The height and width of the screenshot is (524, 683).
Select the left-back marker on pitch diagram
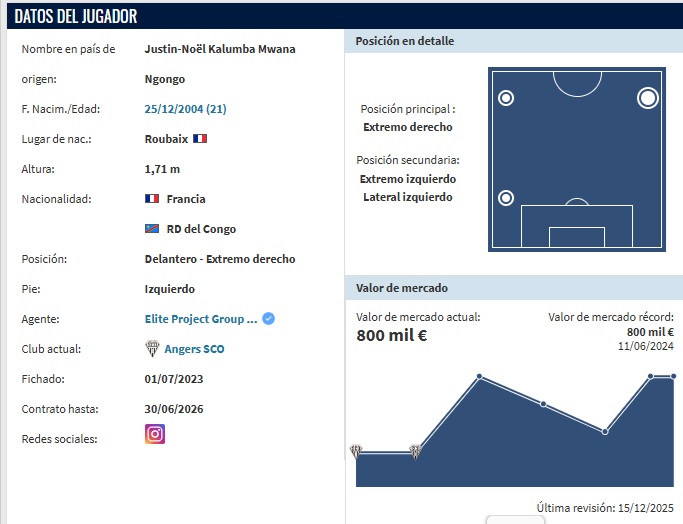[x=506, y=198]
